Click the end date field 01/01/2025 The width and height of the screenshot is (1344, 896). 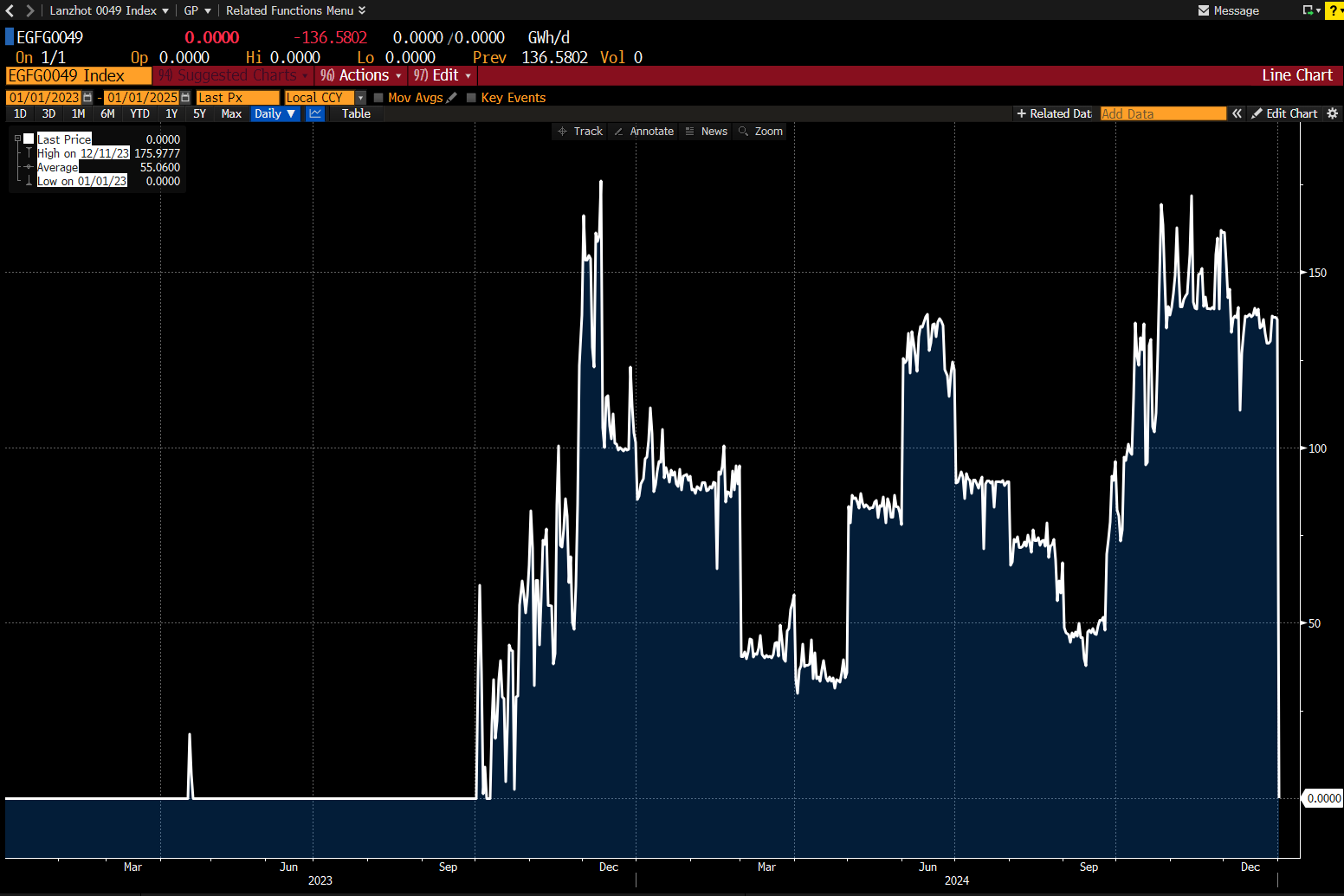(x=142, y=98)
